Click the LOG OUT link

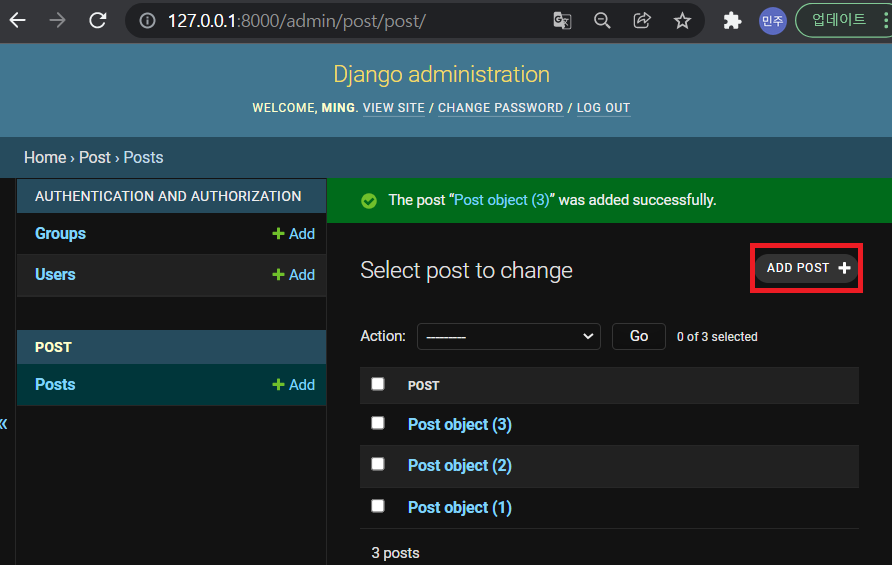pos(604,108)
